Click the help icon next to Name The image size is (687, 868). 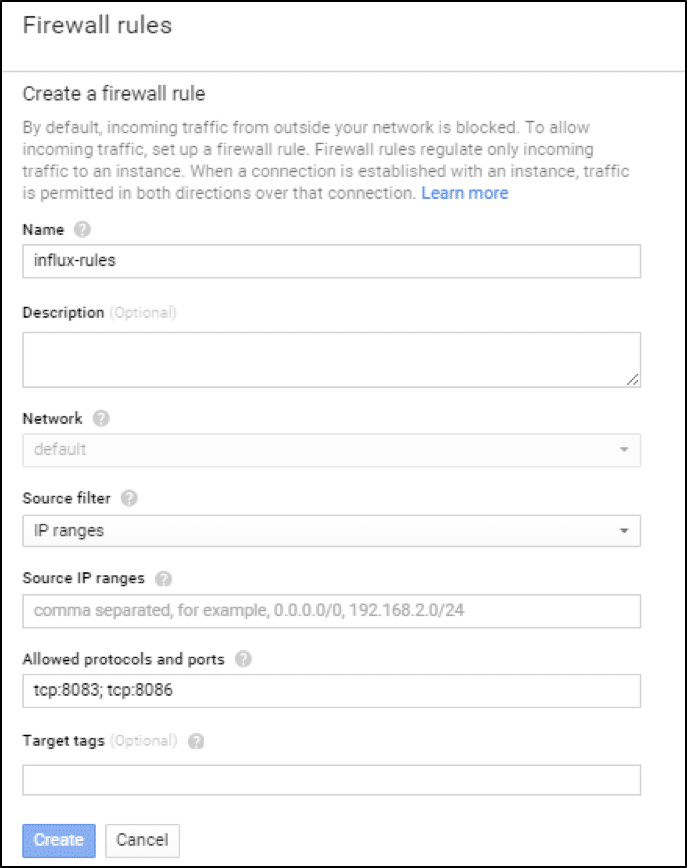pyautogui.click(x=82, y=230)
